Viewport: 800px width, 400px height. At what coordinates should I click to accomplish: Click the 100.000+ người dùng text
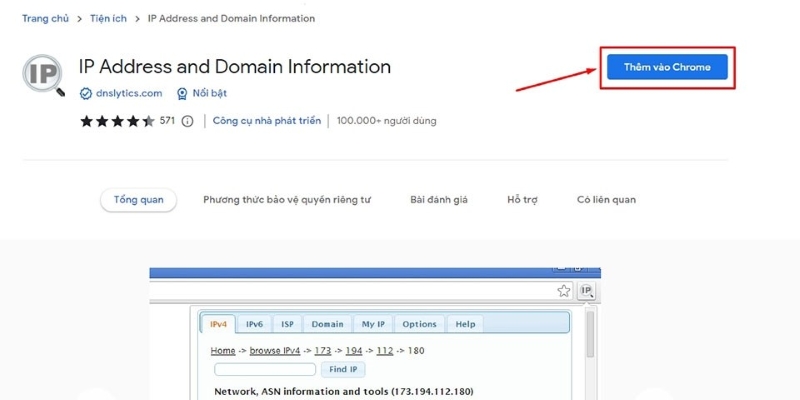pyautogui.click(x=386, y=121)
